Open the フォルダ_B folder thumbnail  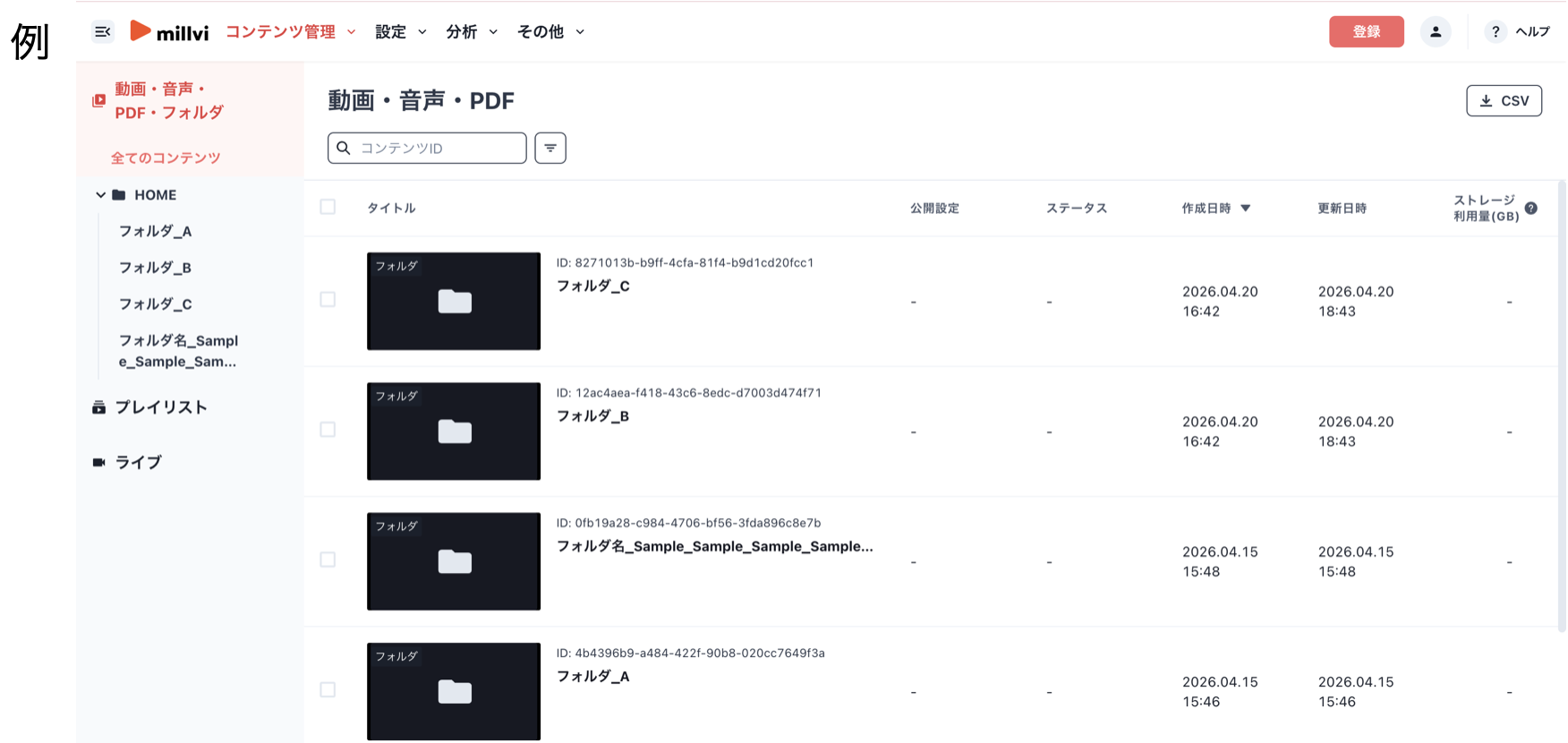(x=454, y=431)
